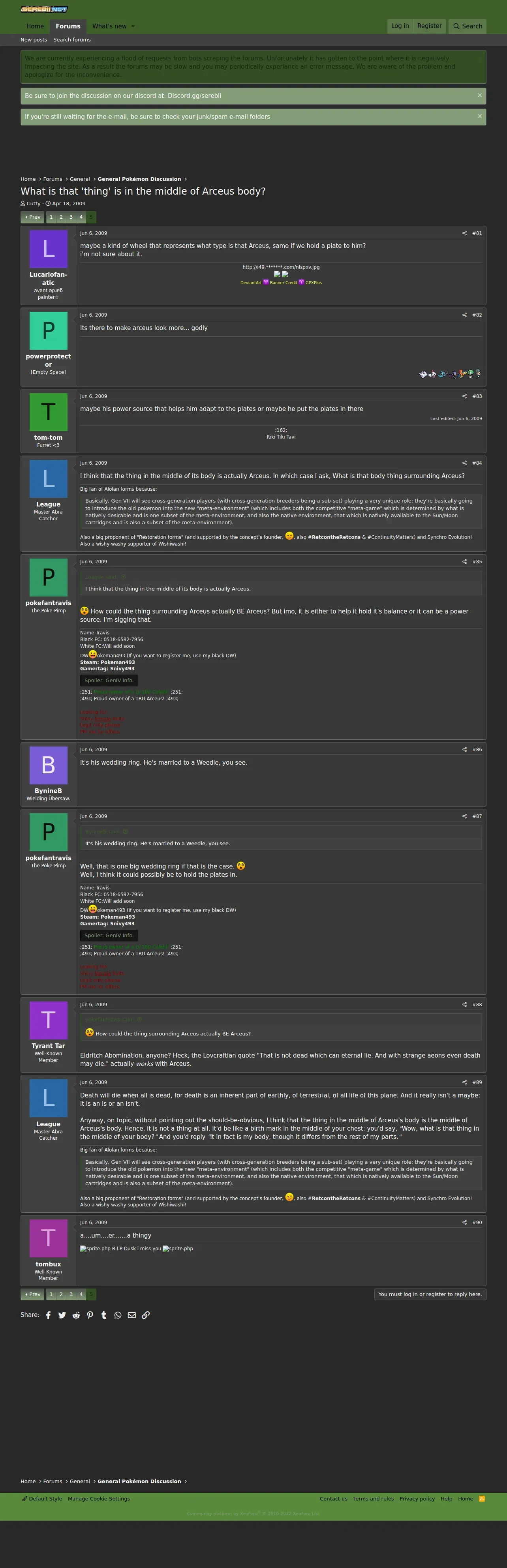Go to page 4 in top pagination
The image size is (507, 1568).
click(81, 217)
